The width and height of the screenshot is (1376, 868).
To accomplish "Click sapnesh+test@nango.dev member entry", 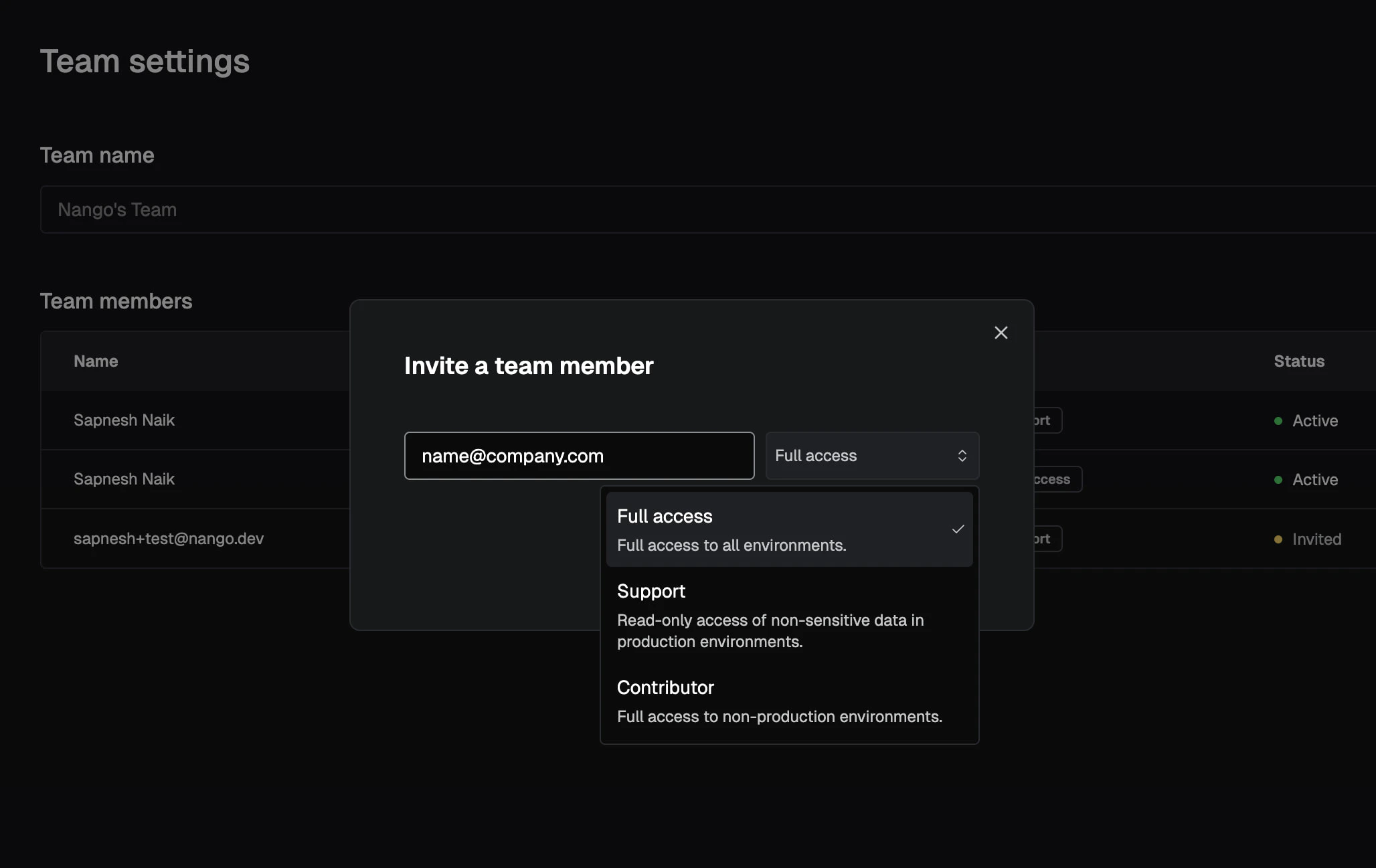I will 169,539.
